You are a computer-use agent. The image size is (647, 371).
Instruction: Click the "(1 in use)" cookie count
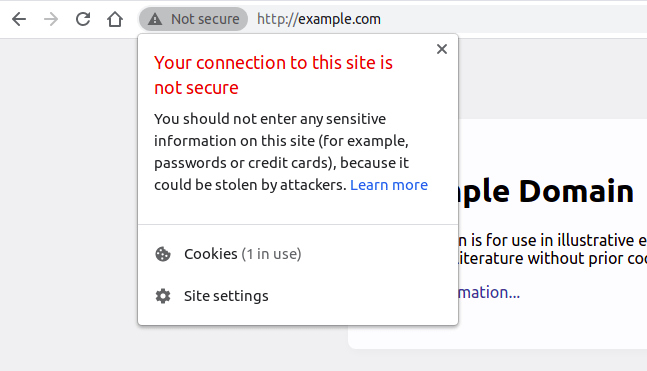click(272, 254)
